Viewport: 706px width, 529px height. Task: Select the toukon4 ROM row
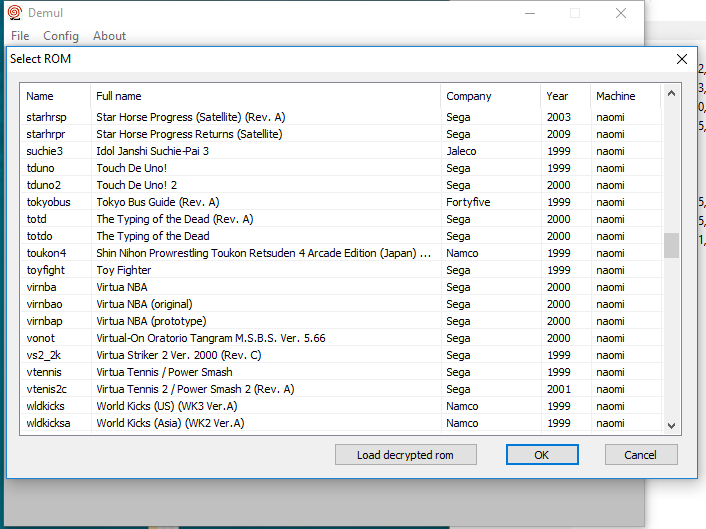(341, 253)
